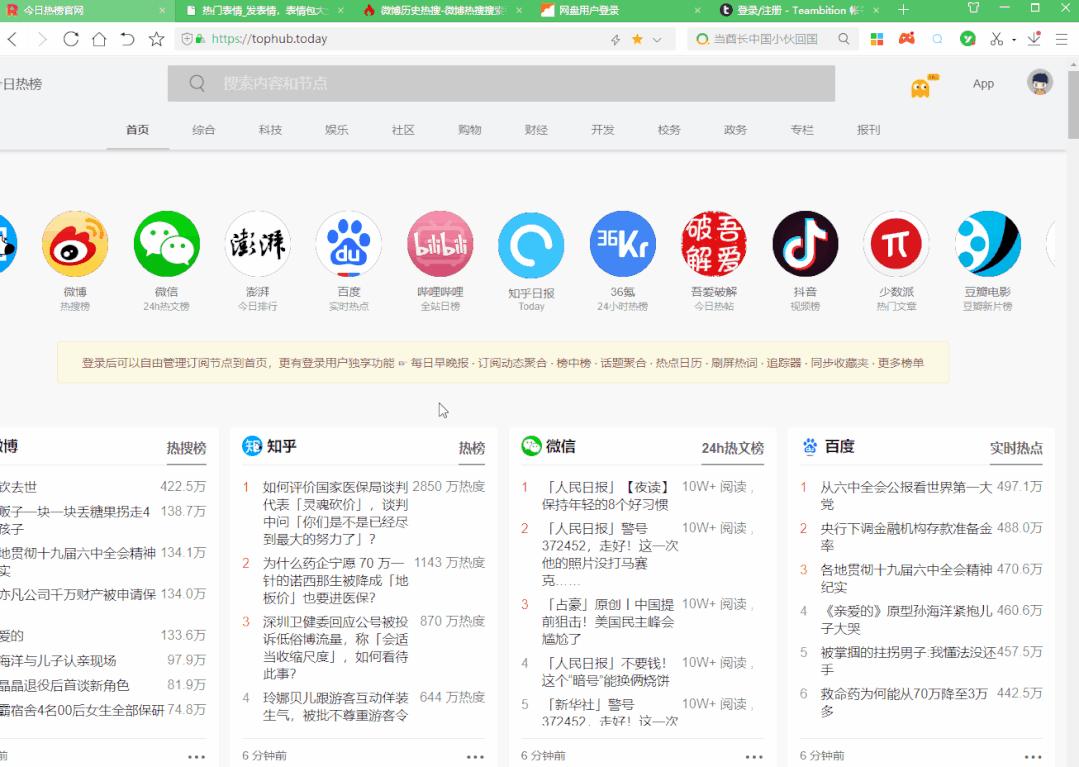Click the App link near top right

pos(983,84)
